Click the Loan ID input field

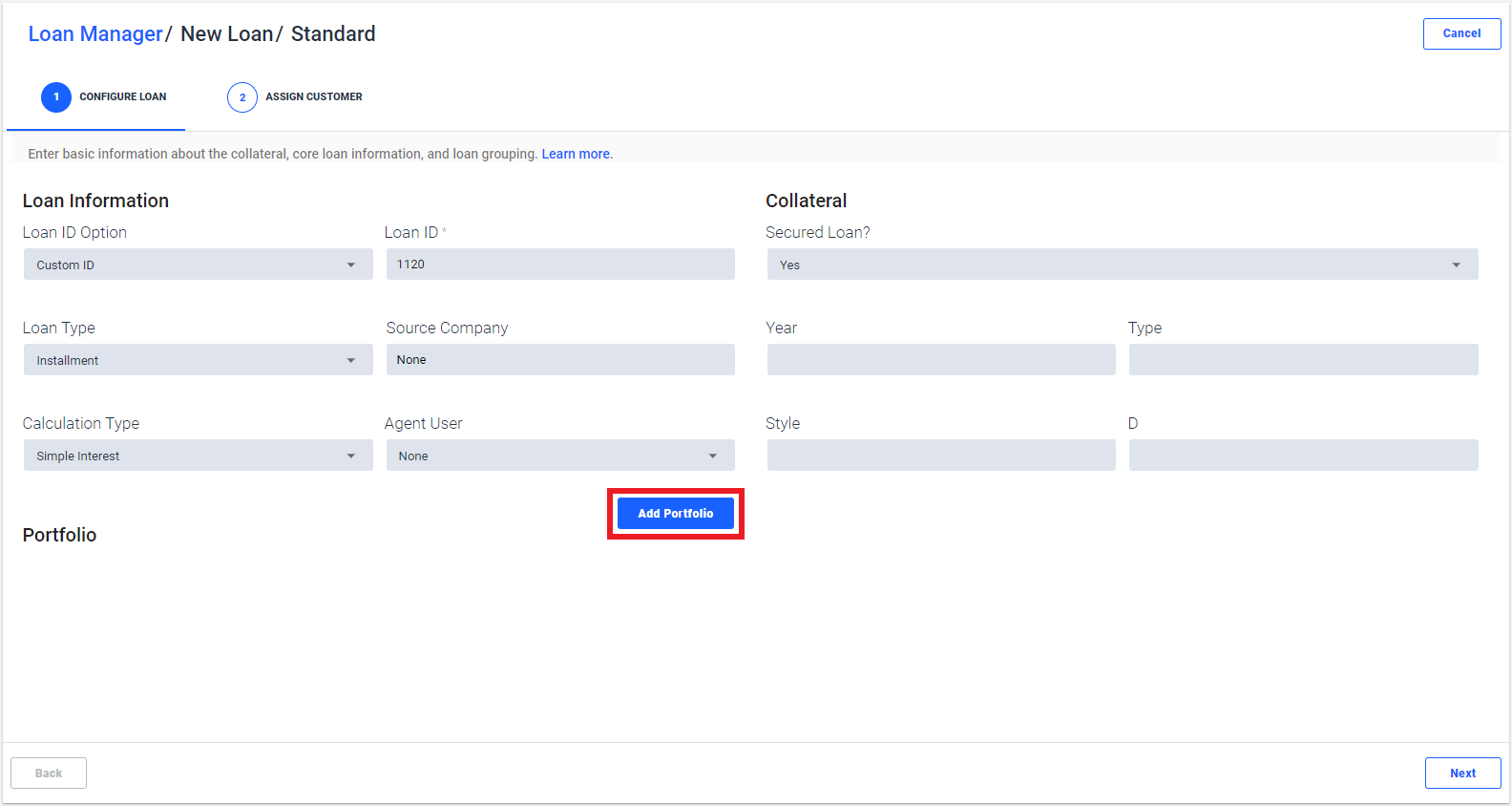click(560, 265)
